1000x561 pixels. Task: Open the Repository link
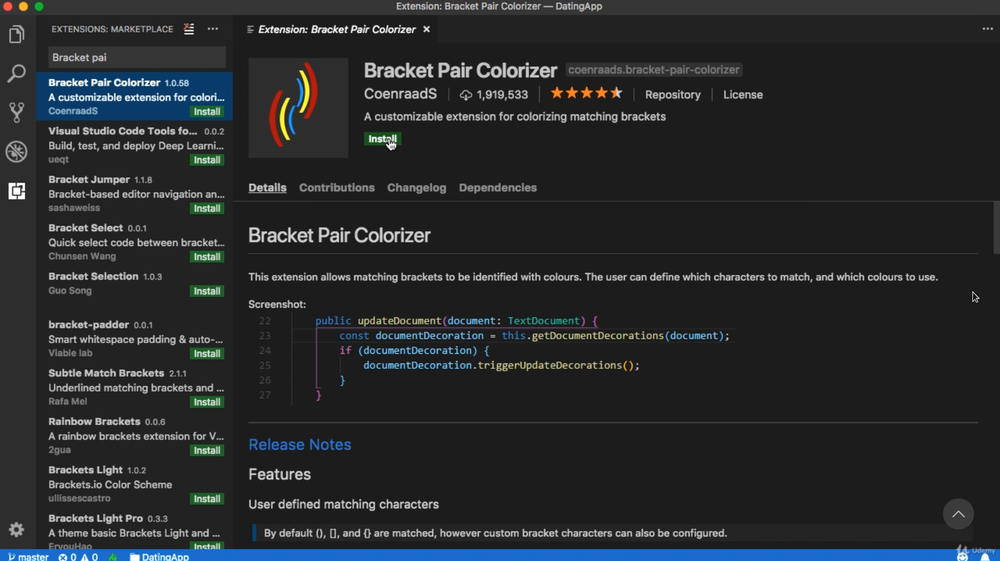[673, 95]
